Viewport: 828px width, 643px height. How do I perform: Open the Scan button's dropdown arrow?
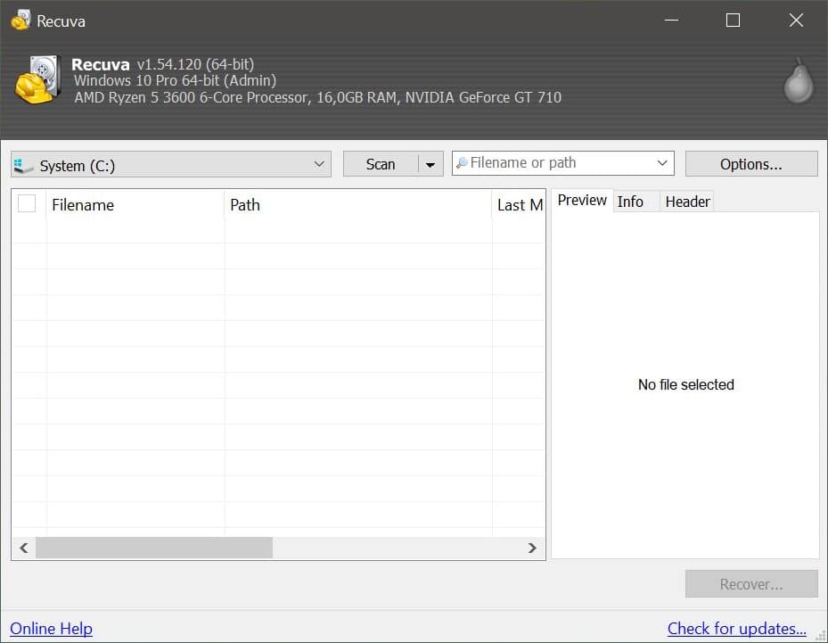pyautogui.click(x=430, y=162)
